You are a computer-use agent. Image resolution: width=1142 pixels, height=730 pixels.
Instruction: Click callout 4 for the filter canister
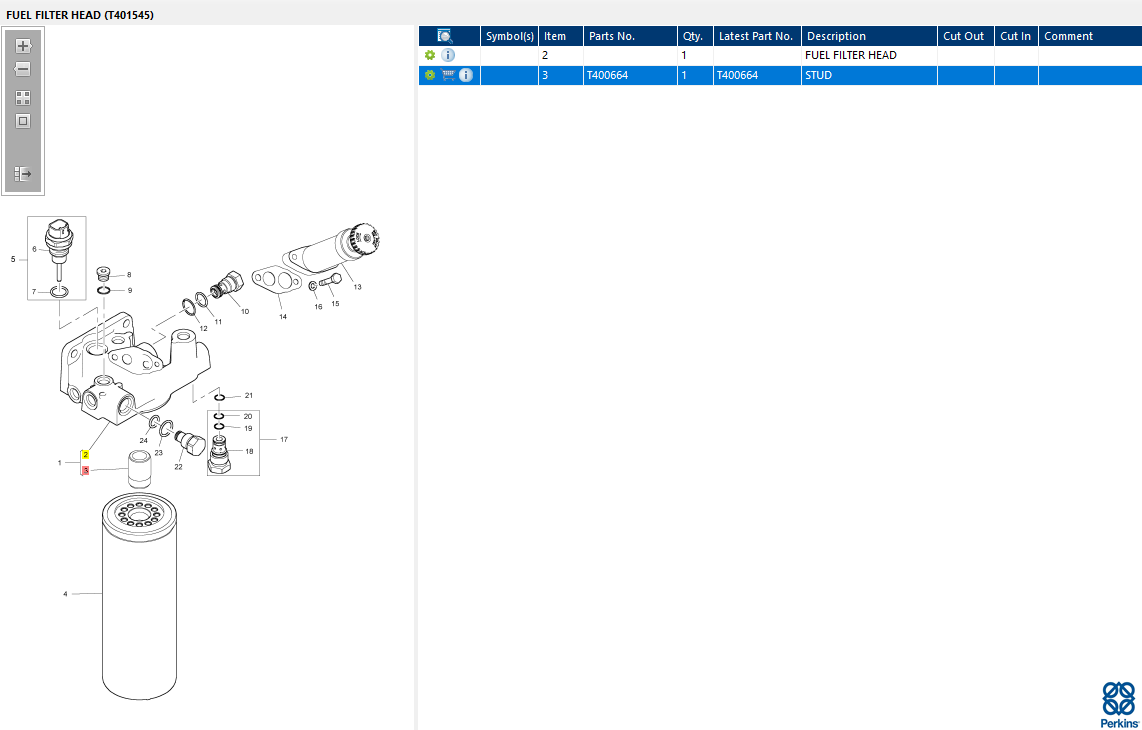[65, 594]
